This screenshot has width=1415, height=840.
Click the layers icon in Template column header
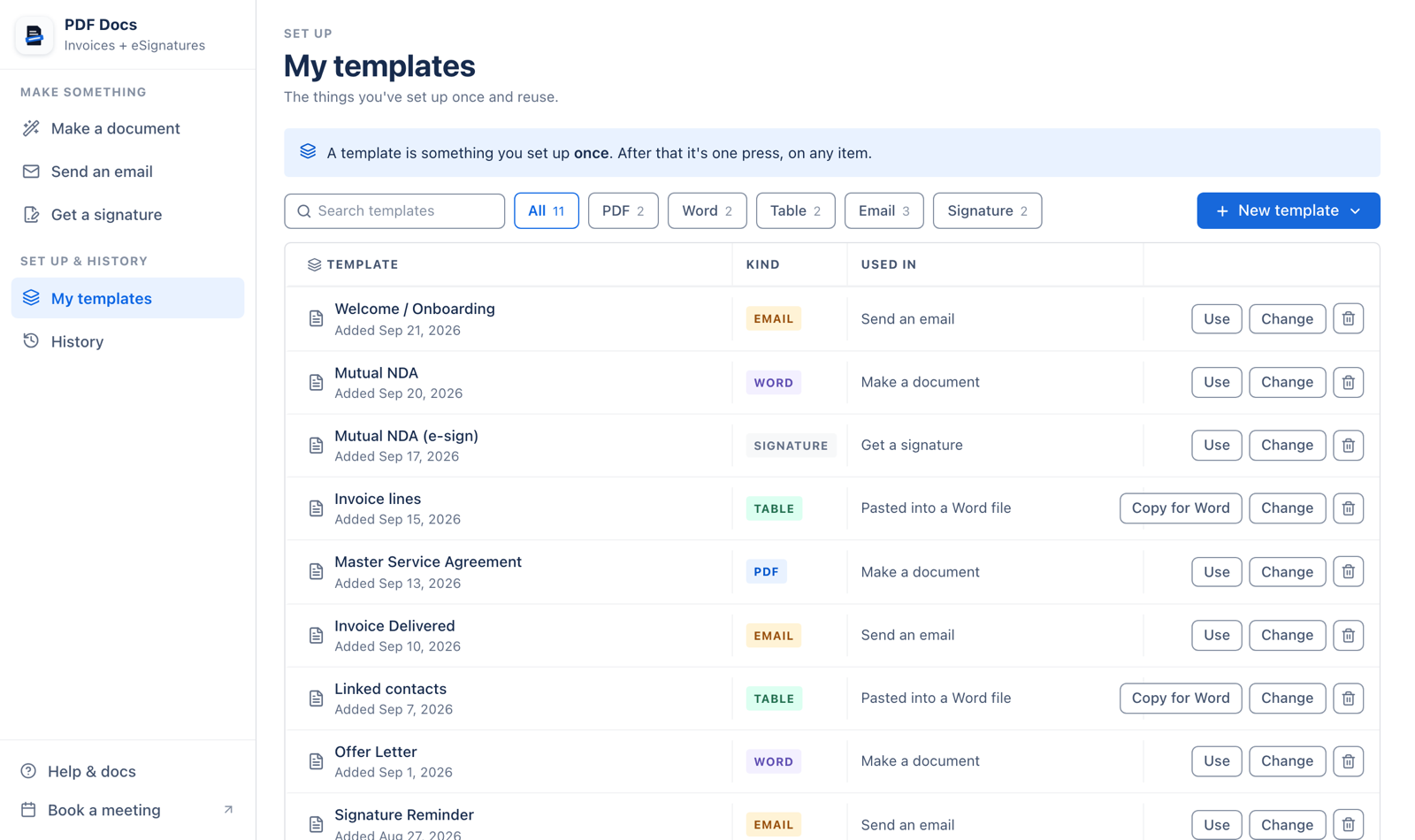(x=314, y=264)
